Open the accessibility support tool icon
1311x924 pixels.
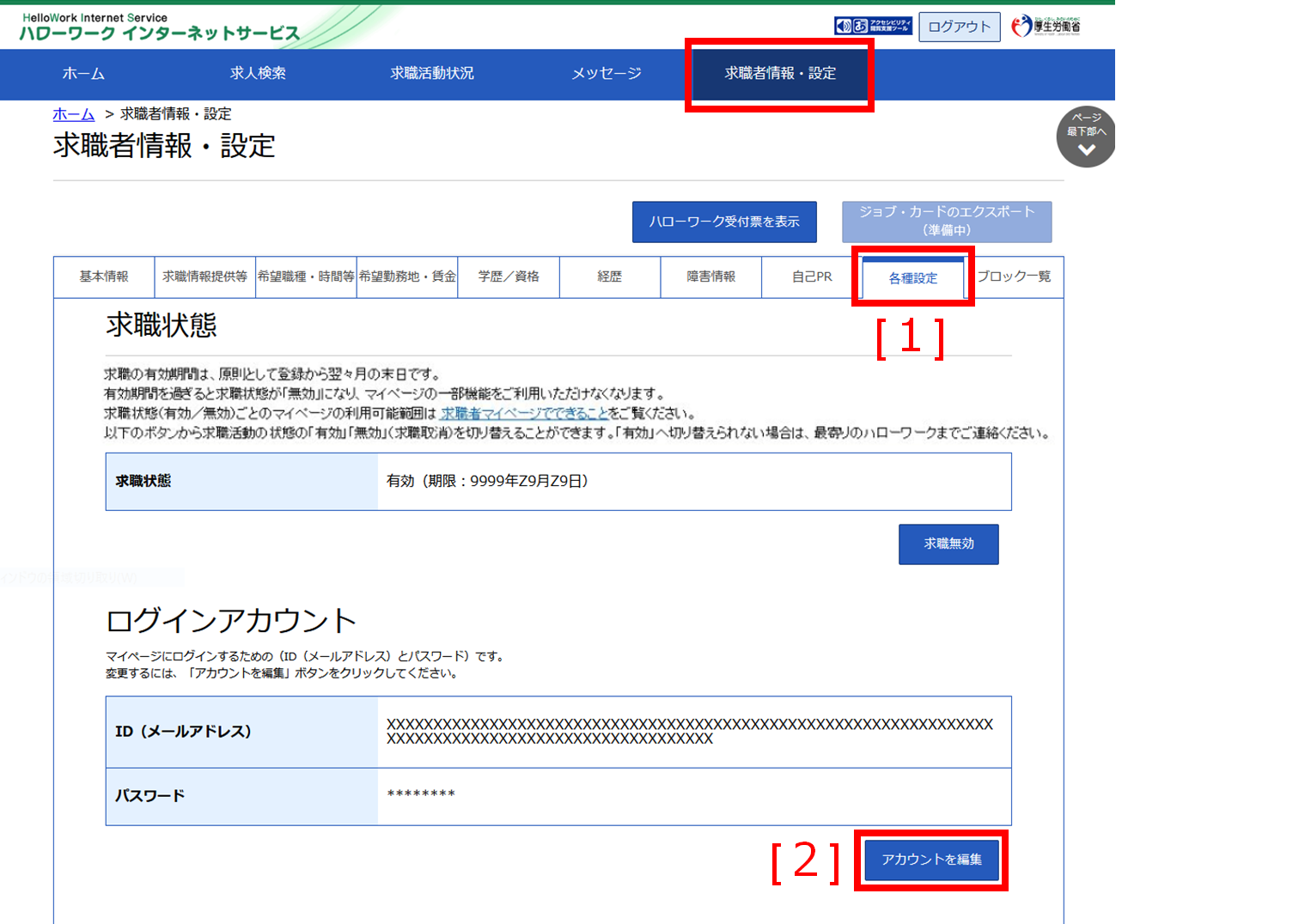873,27
